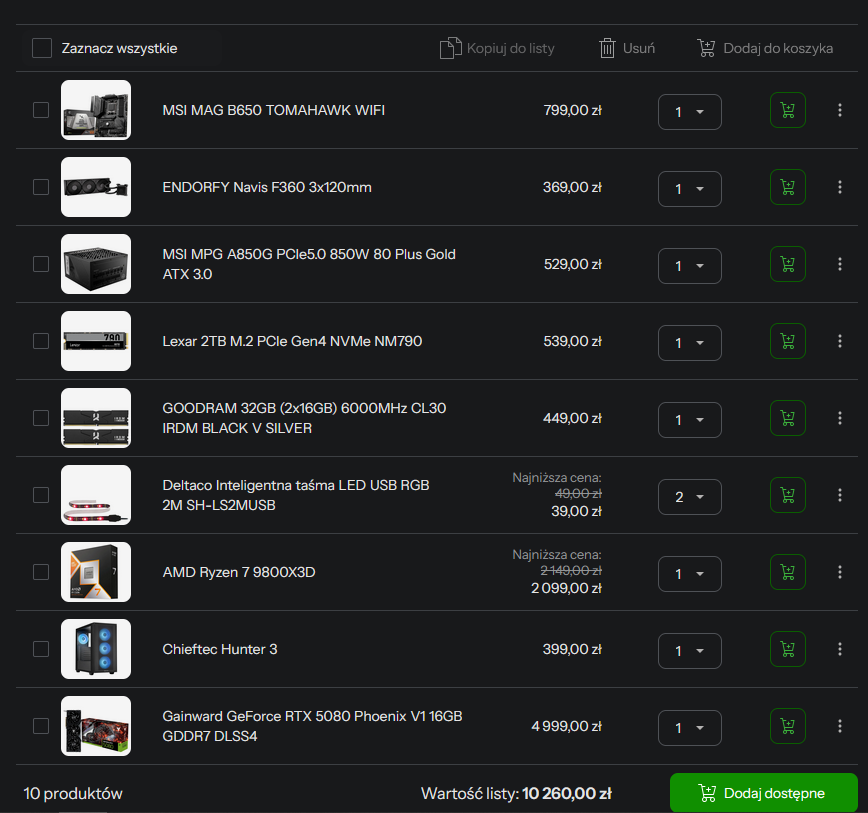The height and width of the screenshot is (813, 868).
Task: Open quantity dropdown for ENDORFY Navis F360
Action: click(x=690, y=189)
